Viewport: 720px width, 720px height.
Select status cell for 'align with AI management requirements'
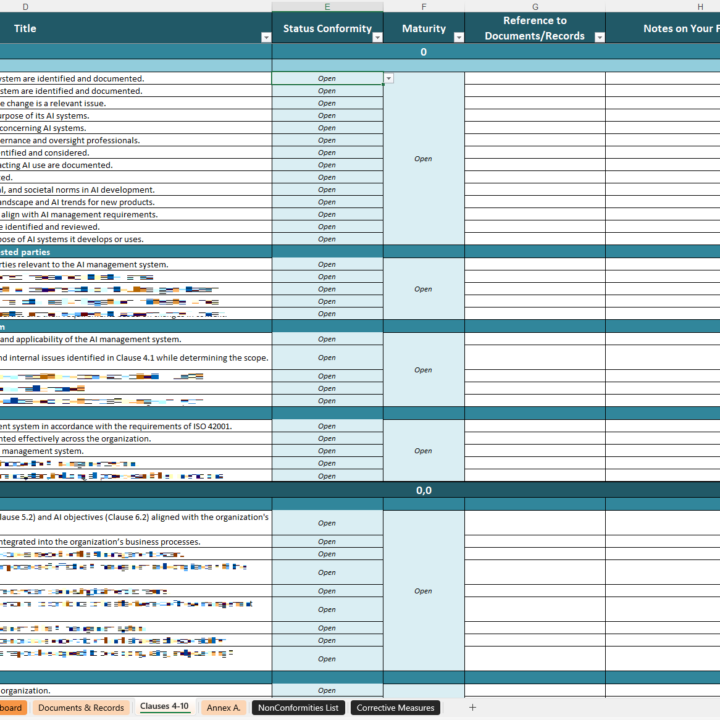click(x=327, y=214)
